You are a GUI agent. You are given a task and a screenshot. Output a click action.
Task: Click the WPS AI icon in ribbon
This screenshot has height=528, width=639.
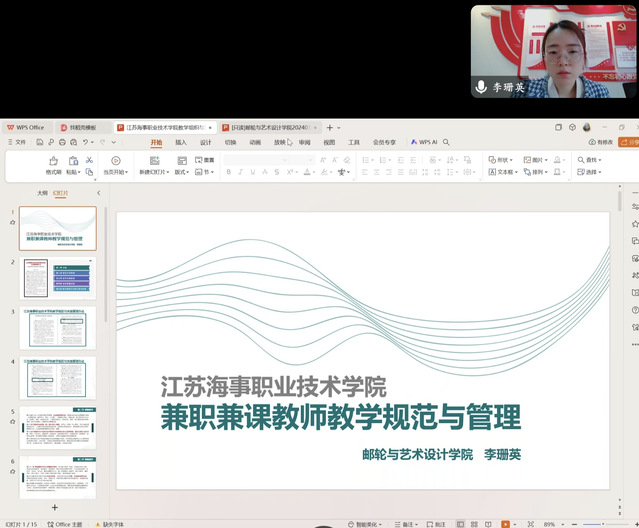[424, 142]
